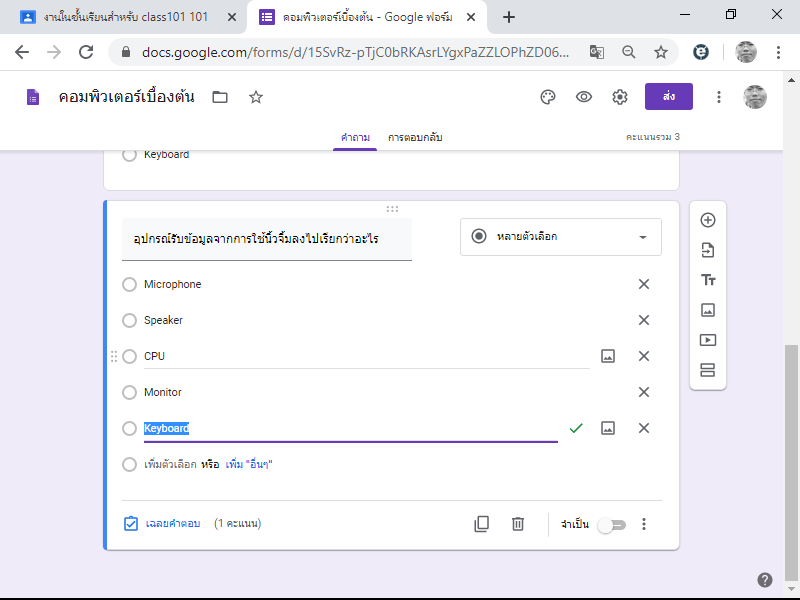Screen dimensions: 800x600
Task: Toggle the จำเป็น required switch
Action: coord(612,525)
